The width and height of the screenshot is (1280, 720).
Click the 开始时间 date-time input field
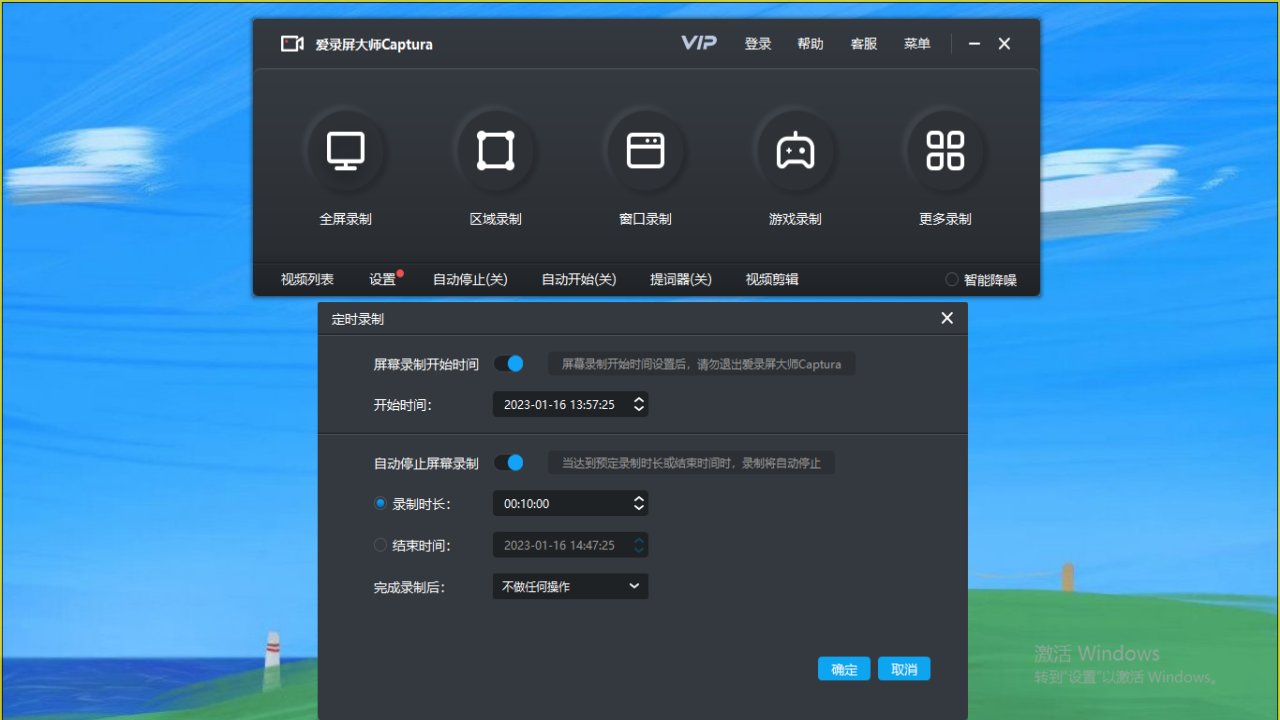coord(560,404)
